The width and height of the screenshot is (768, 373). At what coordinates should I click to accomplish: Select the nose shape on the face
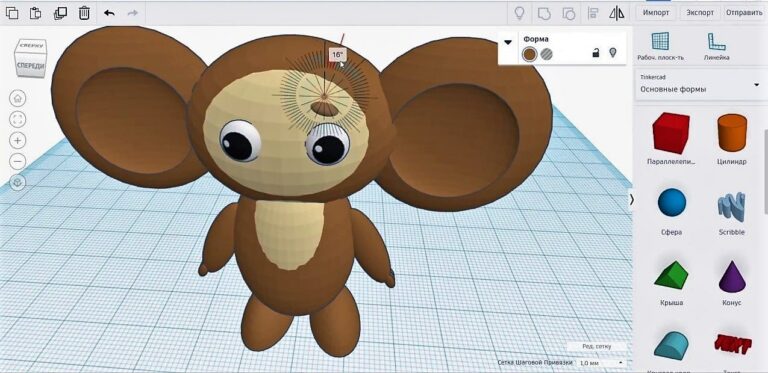(325, 109)
